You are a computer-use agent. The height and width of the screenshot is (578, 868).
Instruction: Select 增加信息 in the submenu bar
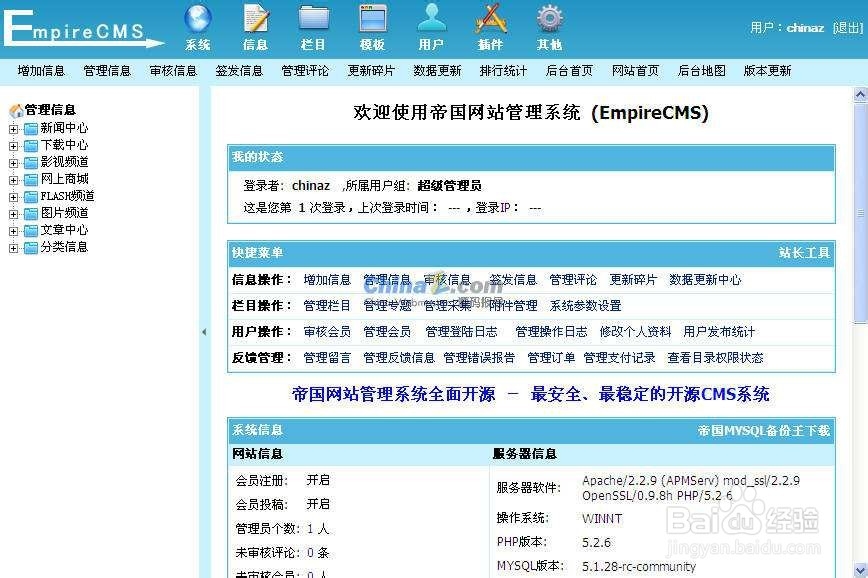pyautogui.click(x=42, y=71)
